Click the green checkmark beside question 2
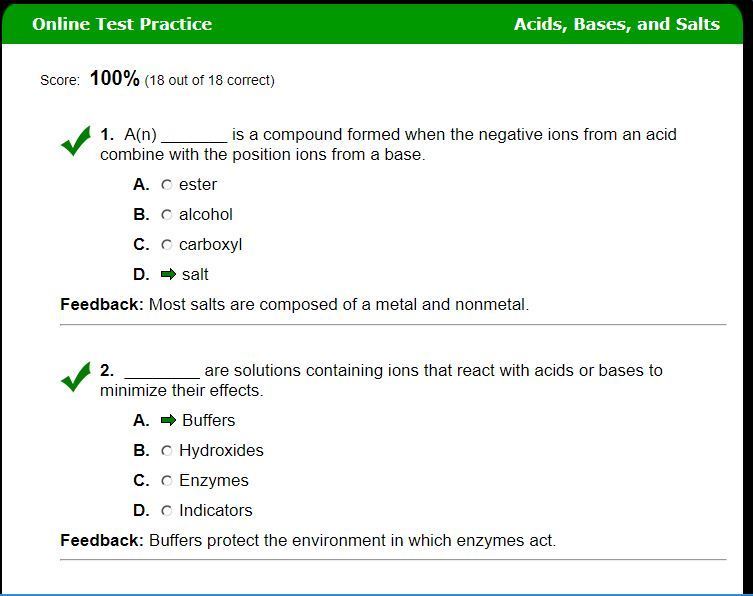753x596 pixels. tap(76, 378)
